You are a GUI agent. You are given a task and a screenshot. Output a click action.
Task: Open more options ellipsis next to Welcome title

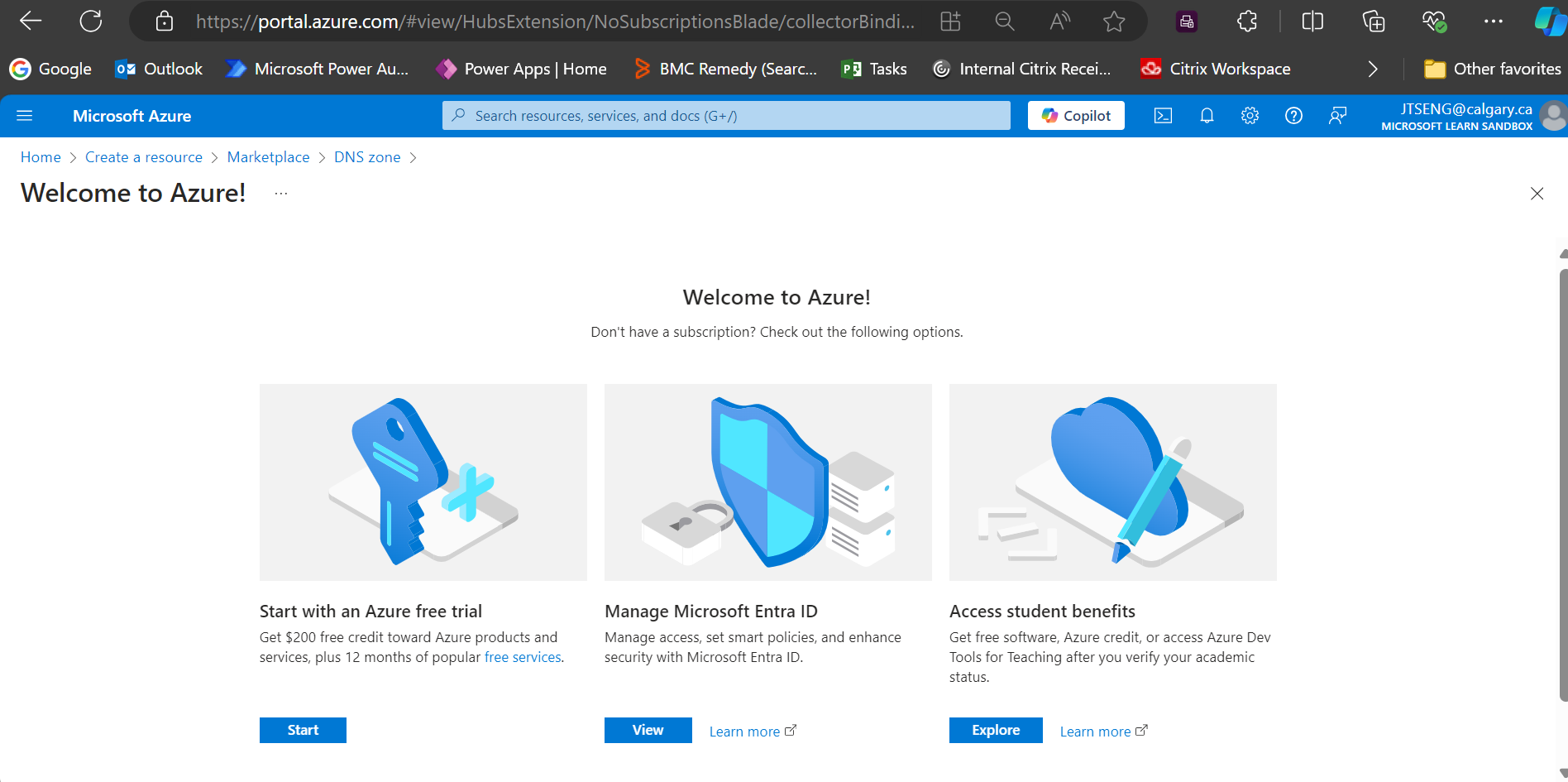click(x=280, y=192)
